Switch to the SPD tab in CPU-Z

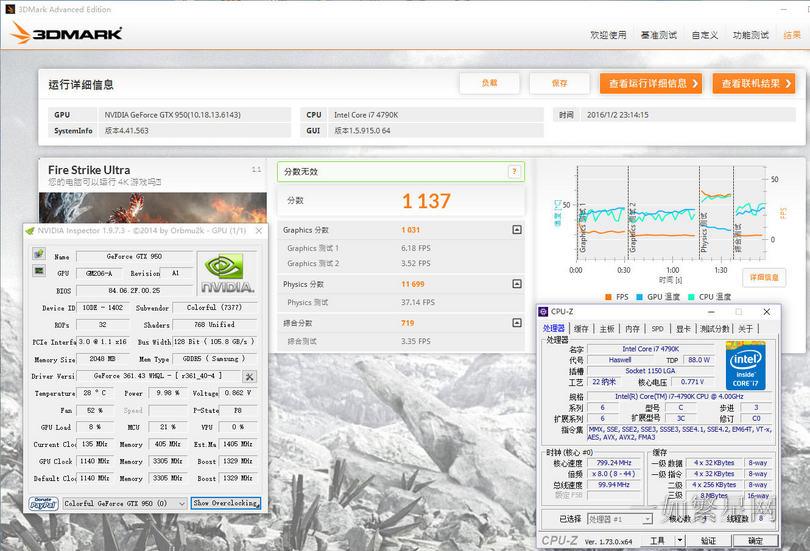(x=658, y=328)
